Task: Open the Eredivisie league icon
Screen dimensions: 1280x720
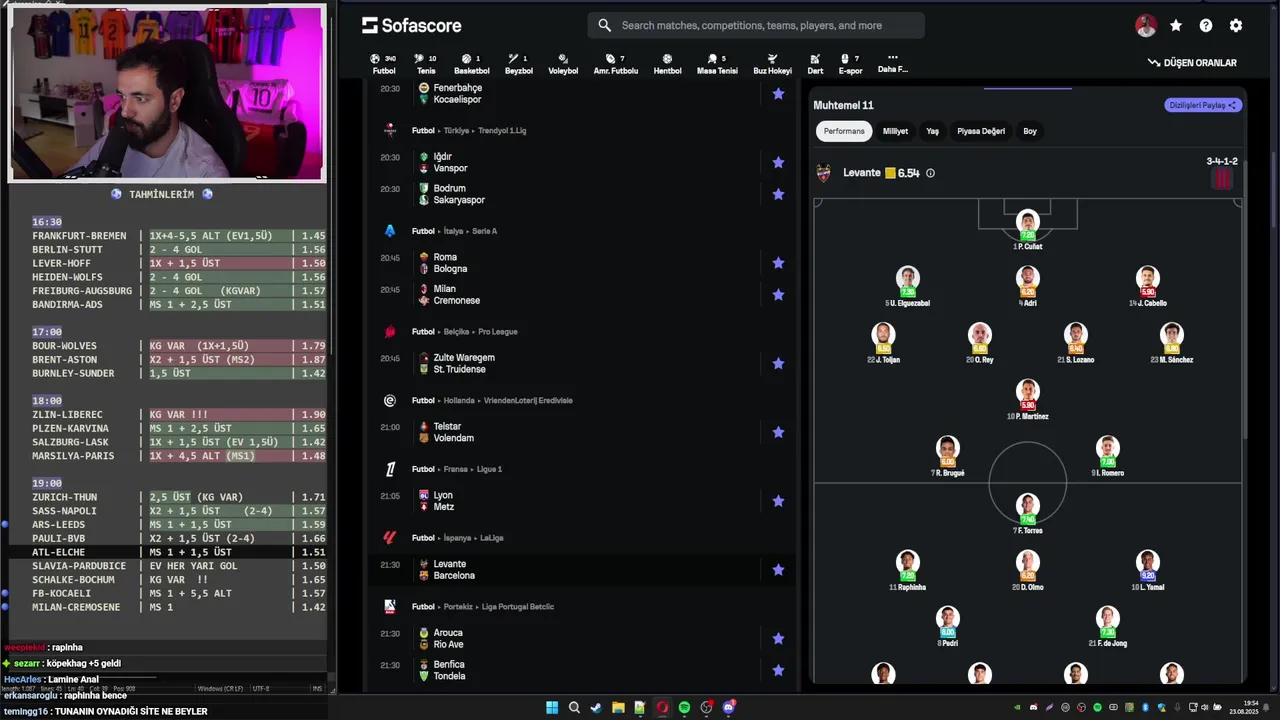Action: coord(390,400)
